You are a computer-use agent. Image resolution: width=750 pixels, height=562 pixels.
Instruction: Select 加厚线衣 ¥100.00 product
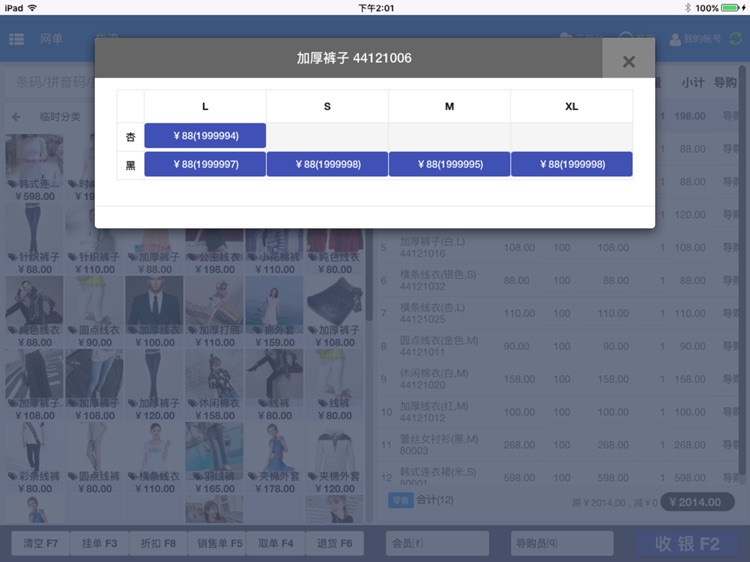point(154,312)
